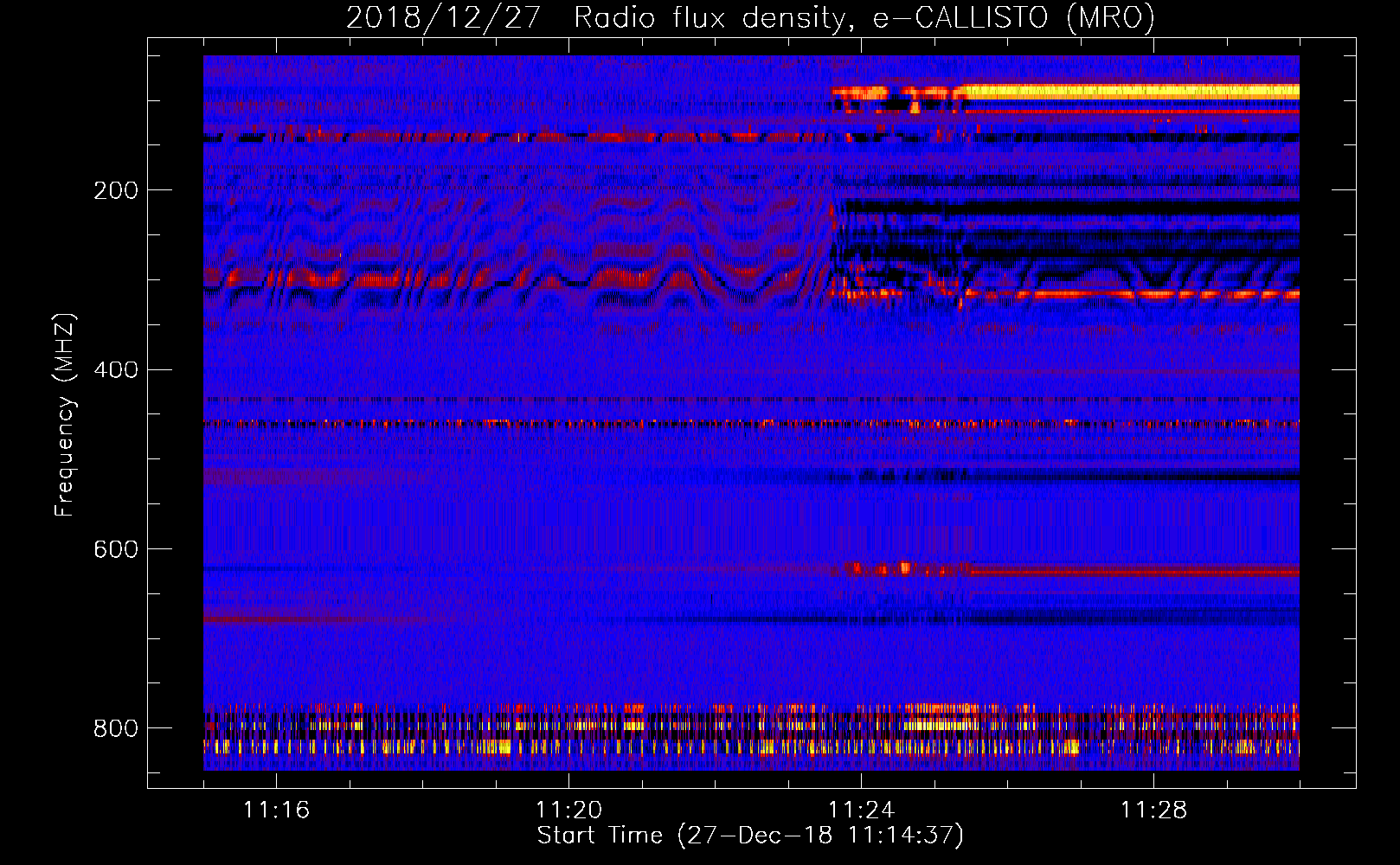Click the 400 frequency tick label
The width and height of the screenshot is (1400, 865).
116,370
